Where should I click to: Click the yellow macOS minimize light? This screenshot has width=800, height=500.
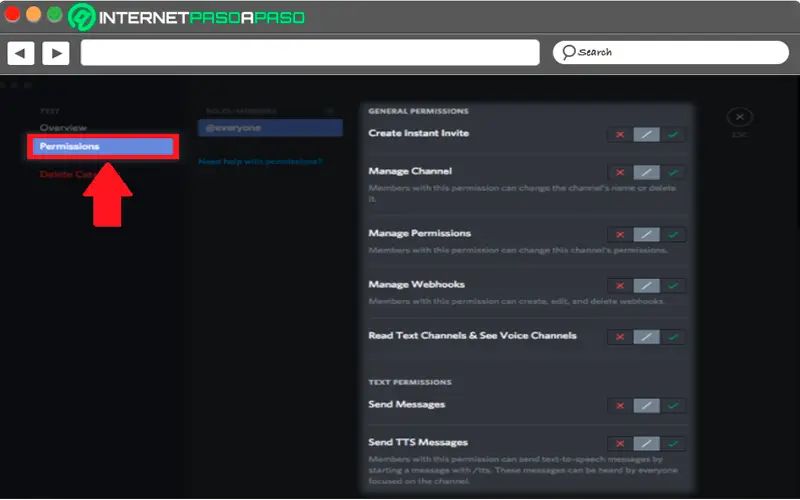pyautogui.click(x=34, y=14)
